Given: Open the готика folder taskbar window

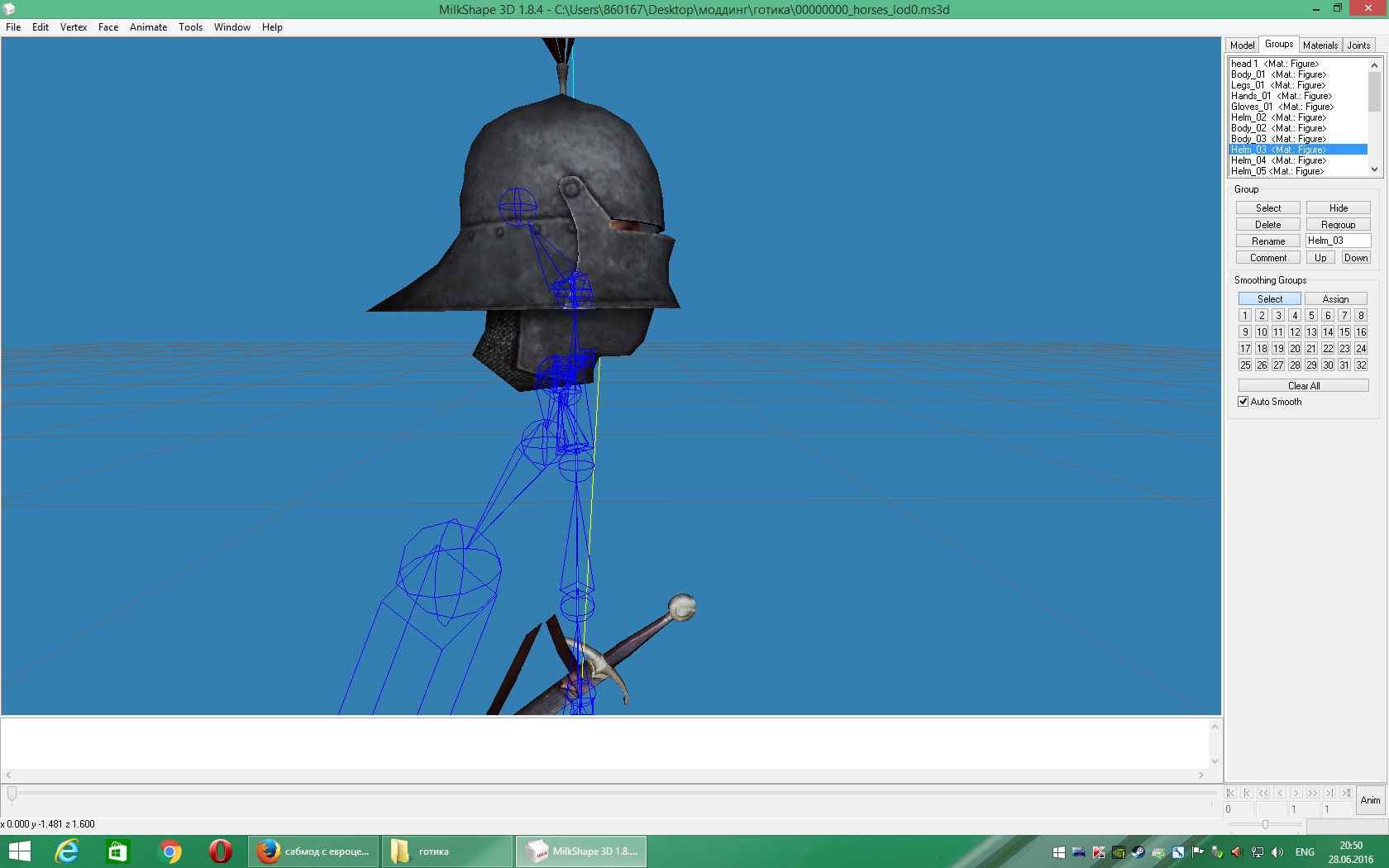Looking at the screenshot, I should pyautogui.click(x=447, y=851).
